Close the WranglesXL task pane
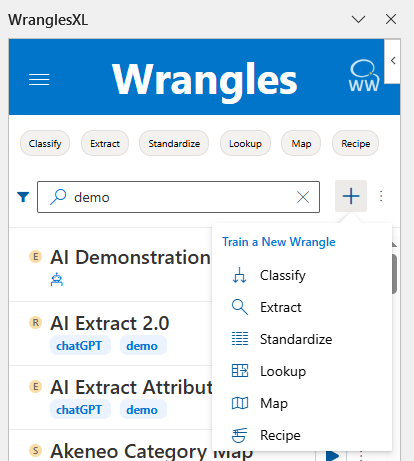Image resolution: width=414 pixels, height=461 pixels. tap(391, 19)
